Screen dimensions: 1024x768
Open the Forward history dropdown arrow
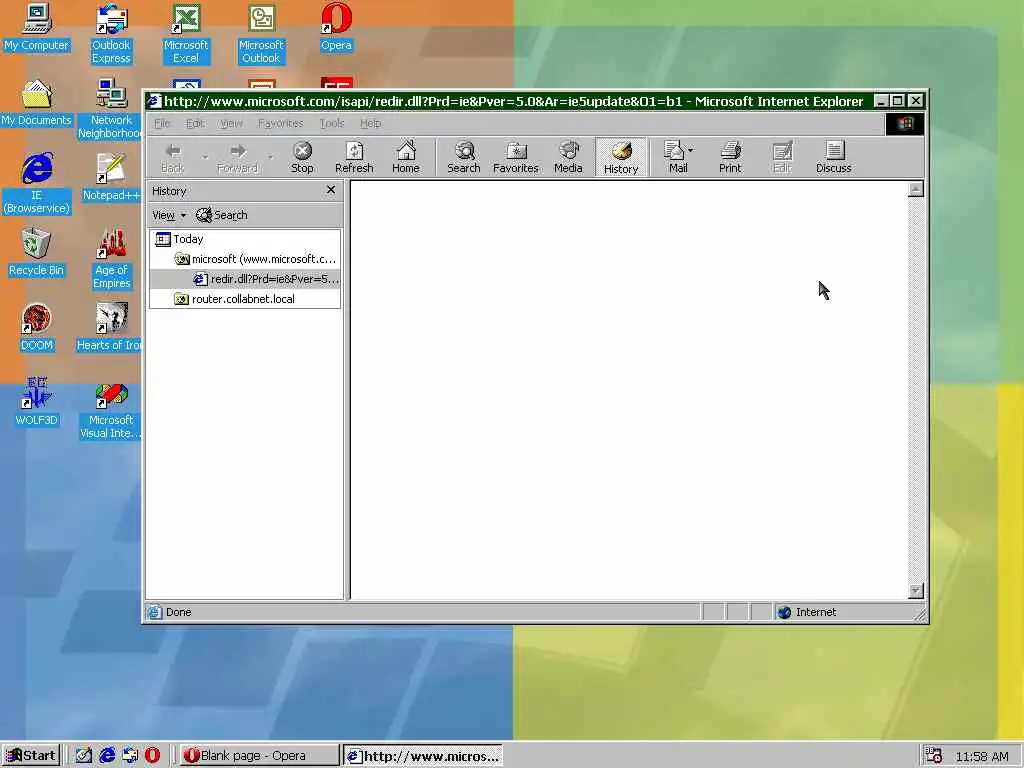click(270, 157)
